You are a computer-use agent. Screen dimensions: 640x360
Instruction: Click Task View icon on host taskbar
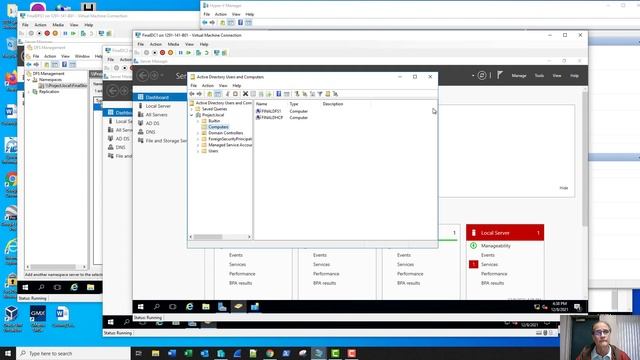click(138, 353)
